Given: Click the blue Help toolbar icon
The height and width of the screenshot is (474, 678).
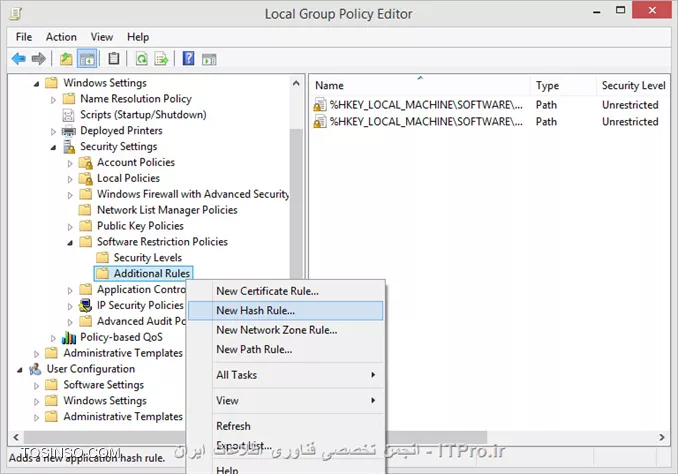Looking at the screenshot, I should (x=189, y=58).
